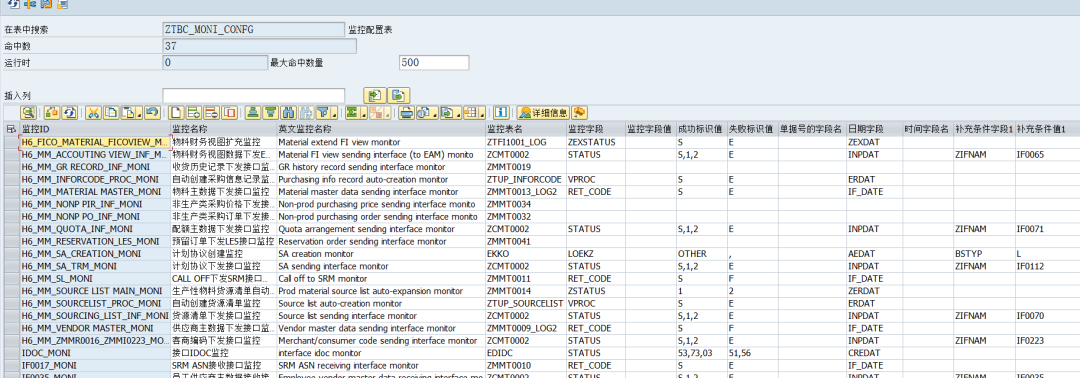Select the IF0017_MONI cell
1080x378 pixels.
[94, 365]
